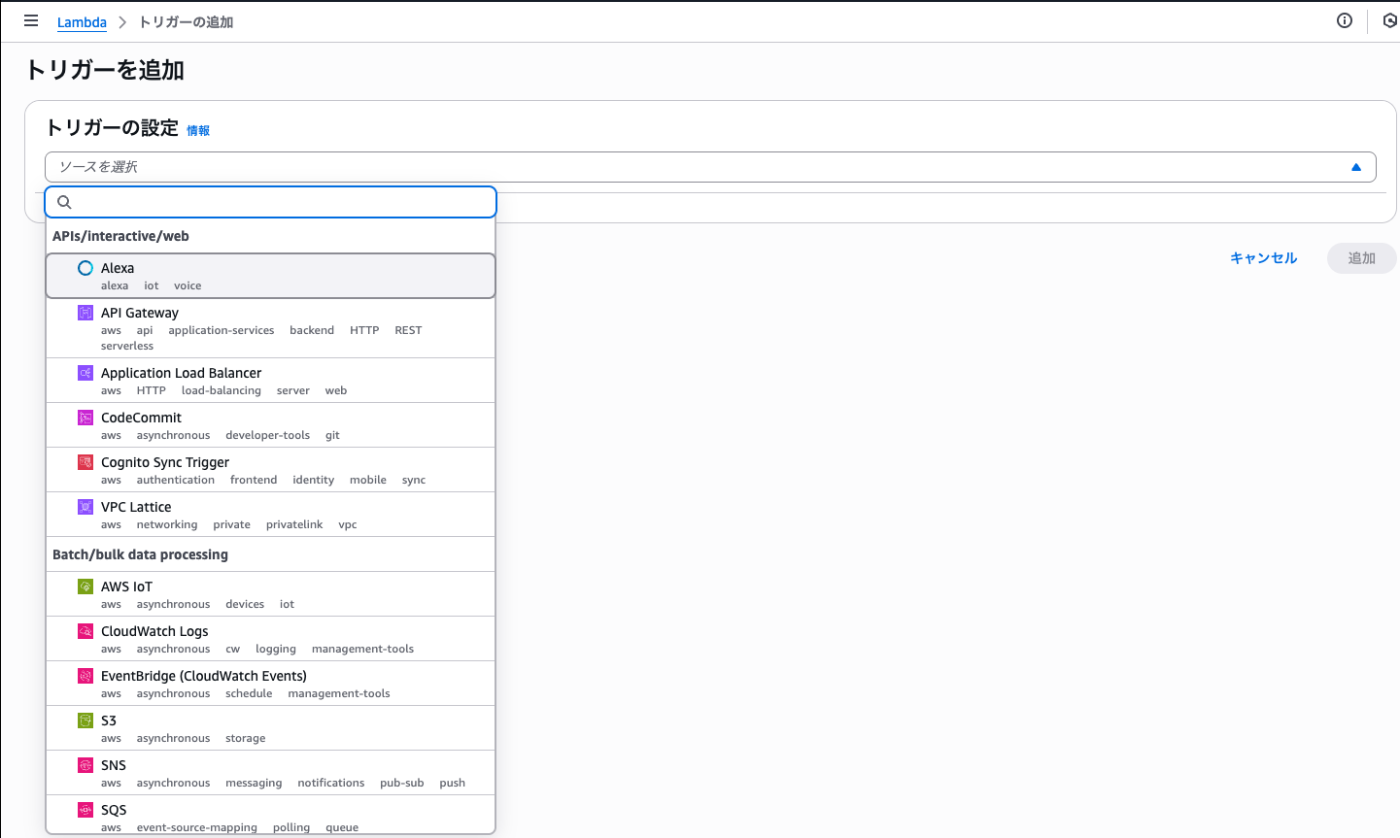This screenshot has height=838, width=1400.
Task: Click the 'authentication' tag under Cognito
Action: pos(175,480)
